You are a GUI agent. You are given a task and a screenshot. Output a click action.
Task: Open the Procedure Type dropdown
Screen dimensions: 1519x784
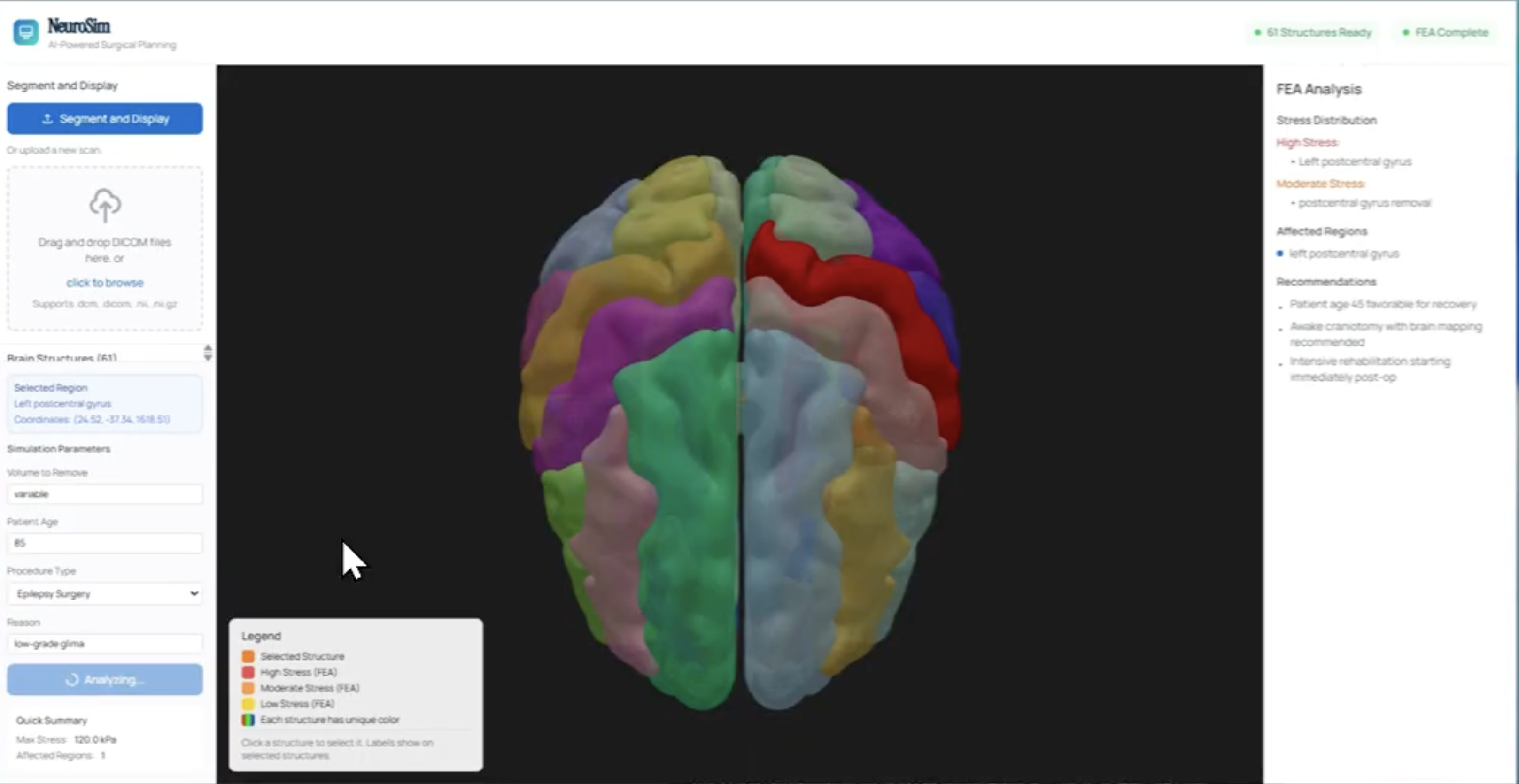tap(105, 593)
